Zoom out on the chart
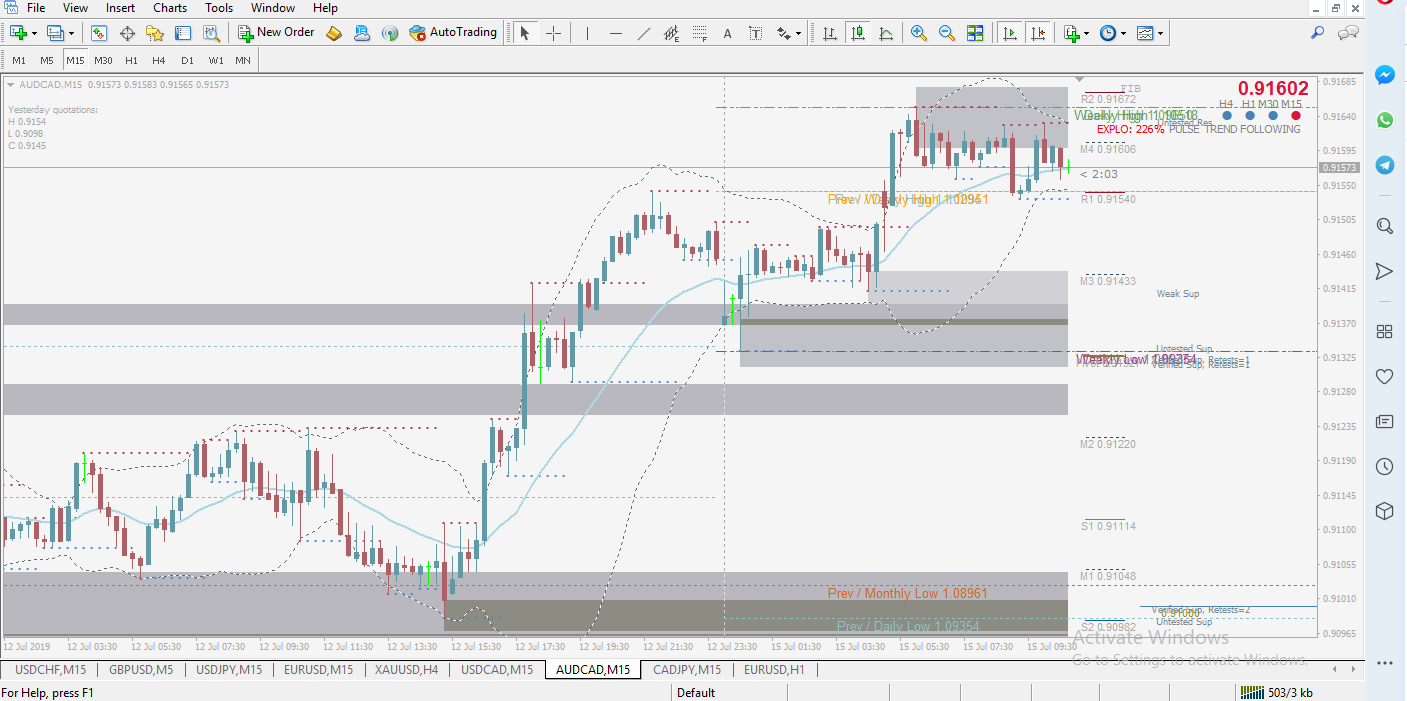The width and height of the screenshot is (1407, 701). tap(946, 33)
